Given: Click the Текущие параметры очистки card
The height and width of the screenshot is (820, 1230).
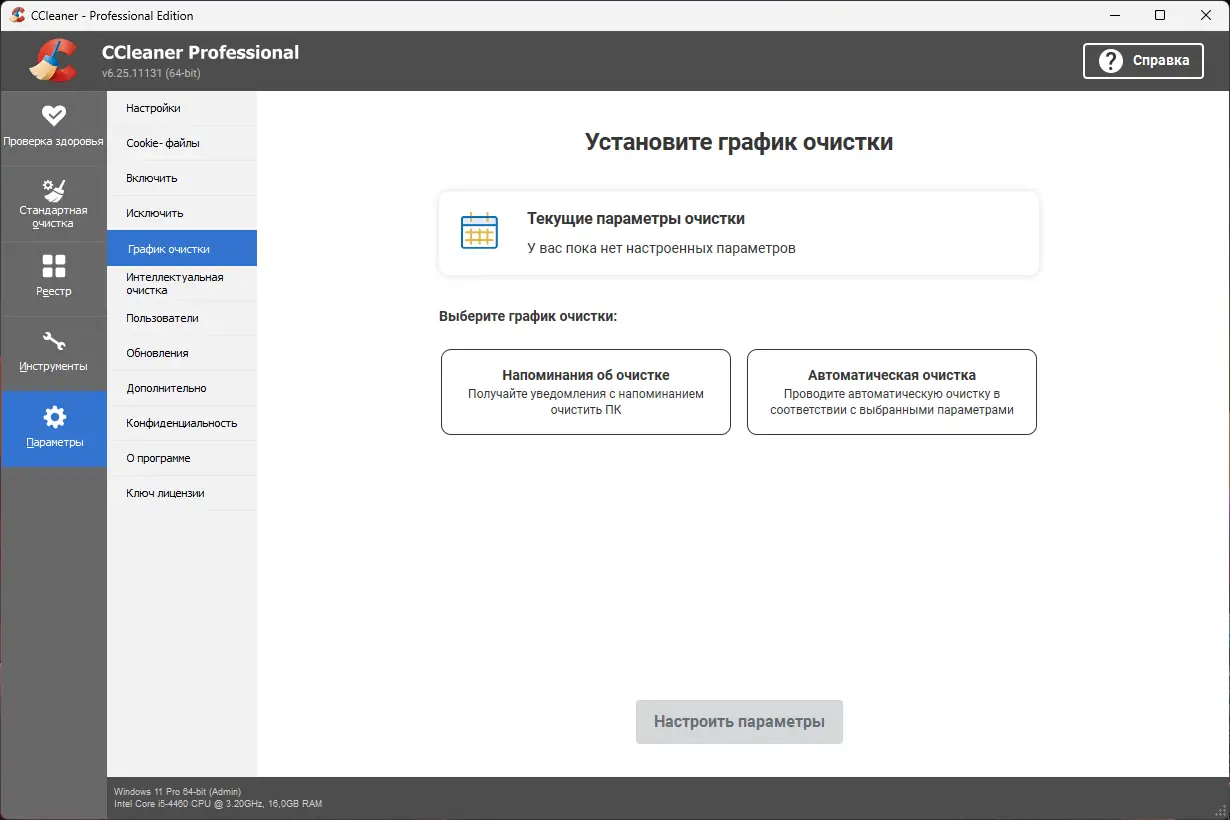Looking at the screenshot, I should pyautogui.click(x=739, y=233).
